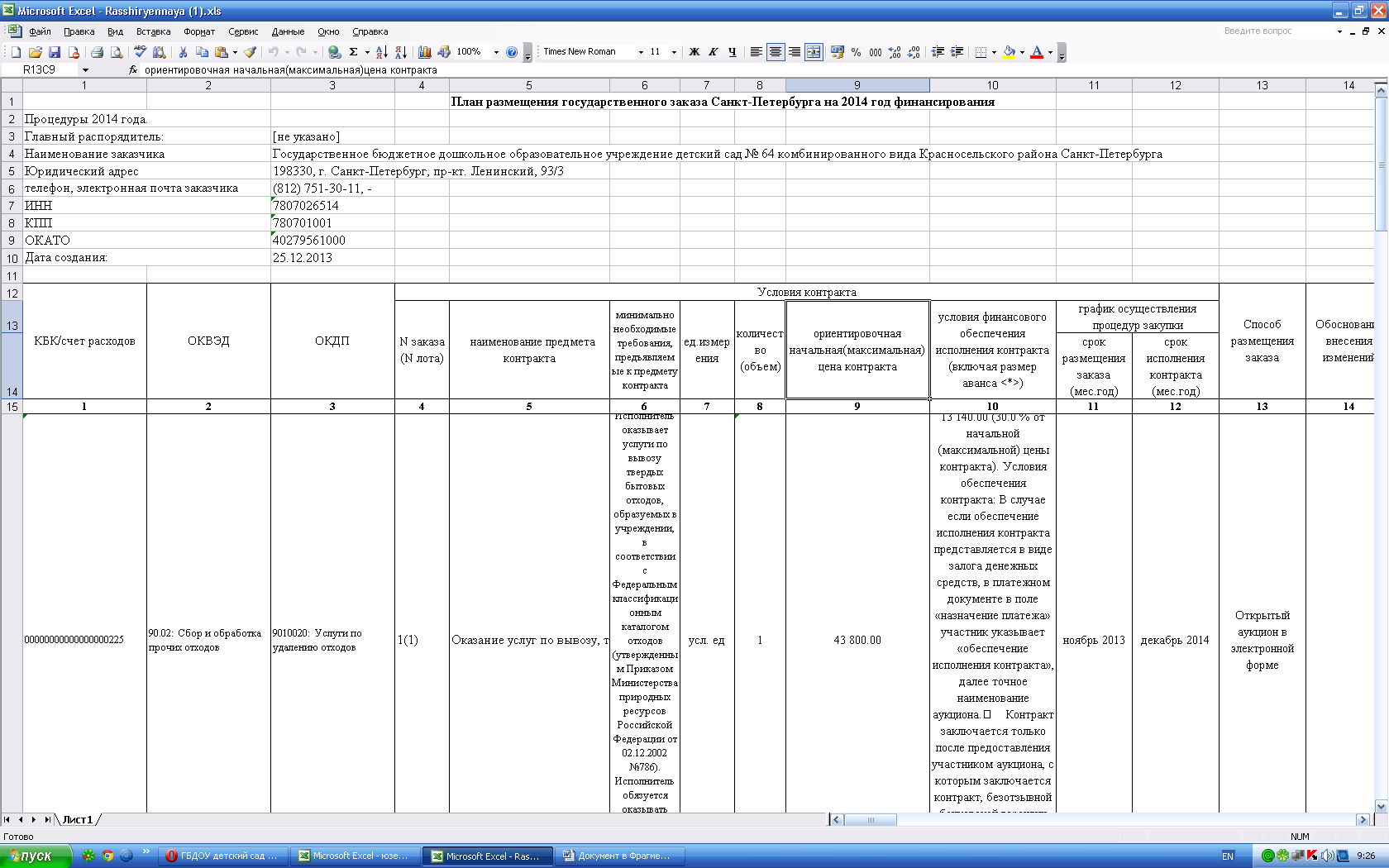Expand the Paste options arrow
The height and width of the screenshot is (868, 1389).
tap(235, 52)
